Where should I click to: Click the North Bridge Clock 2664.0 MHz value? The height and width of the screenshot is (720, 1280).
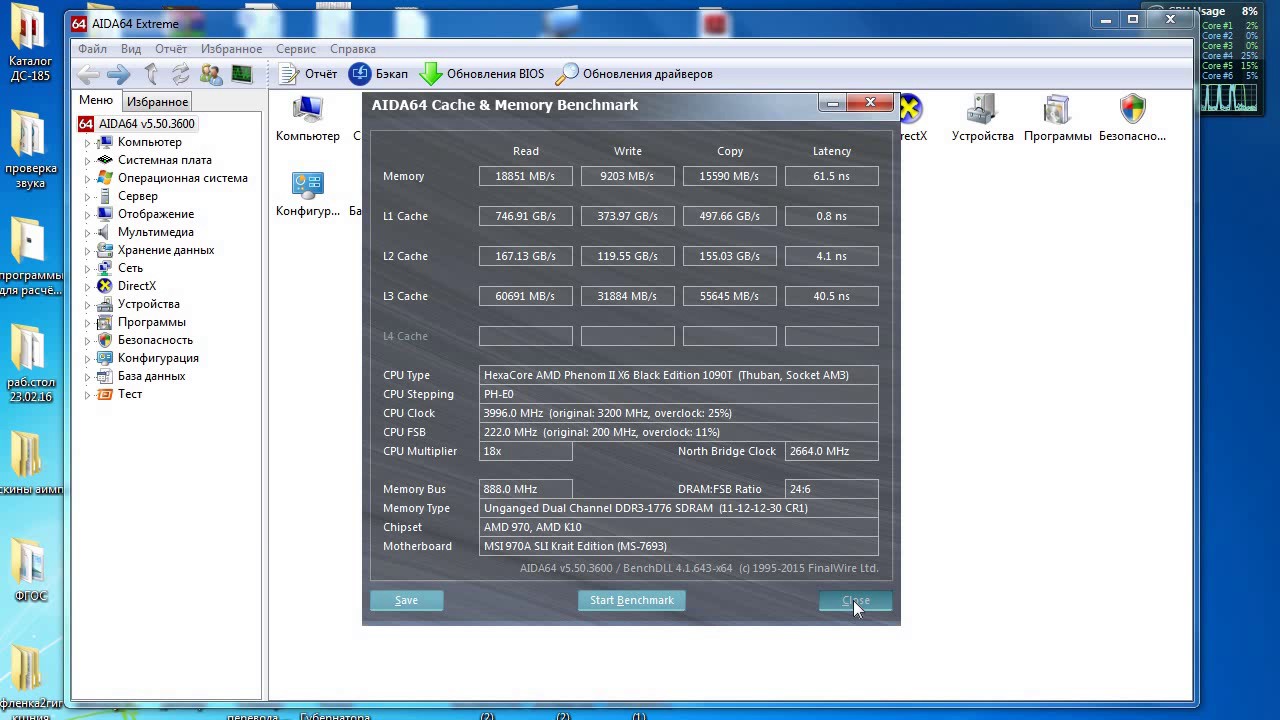pos(832,451)
